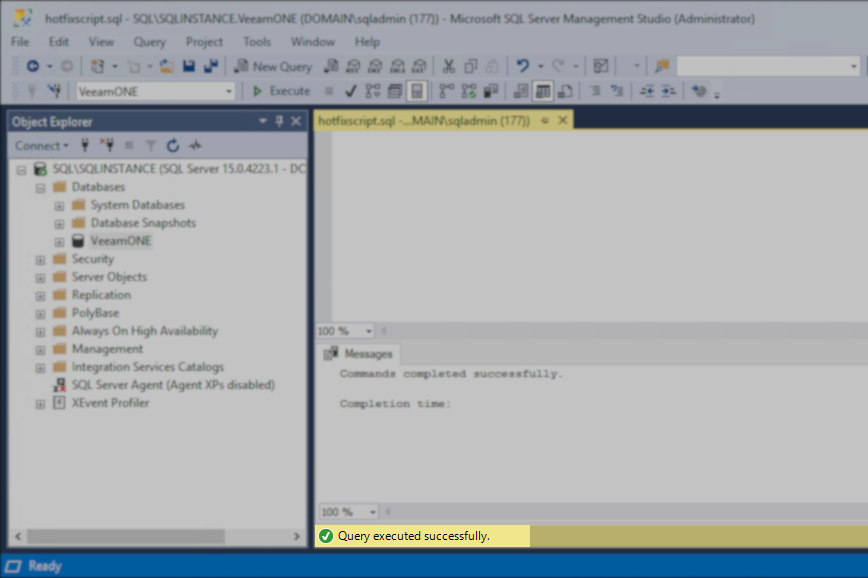The image size is (868, 578).
Task: Display the estimated execution plan
Action: [373, 91]
